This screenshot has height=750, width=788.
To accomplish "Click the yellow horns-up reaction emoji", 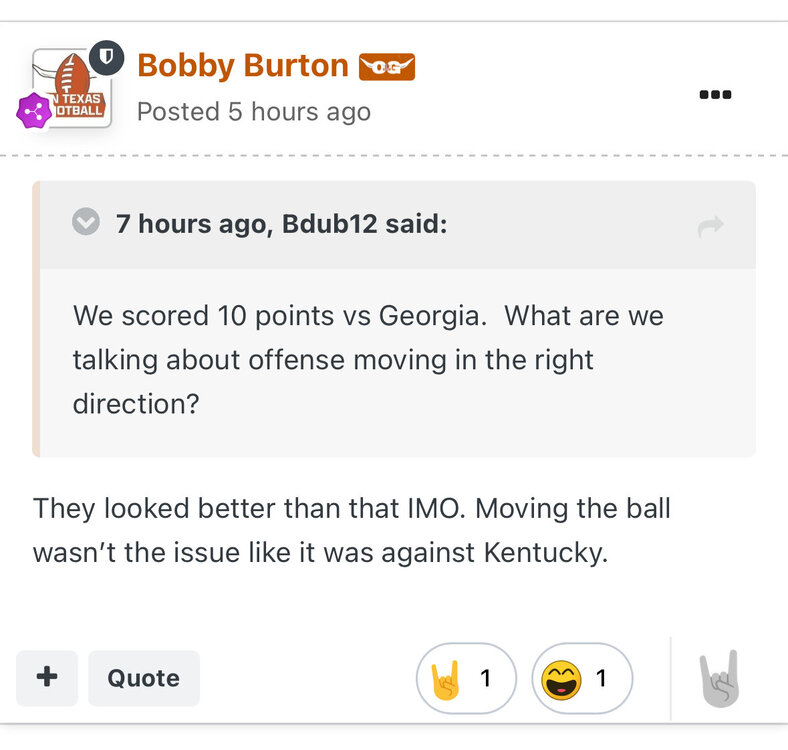I will (x=446, y=679).
